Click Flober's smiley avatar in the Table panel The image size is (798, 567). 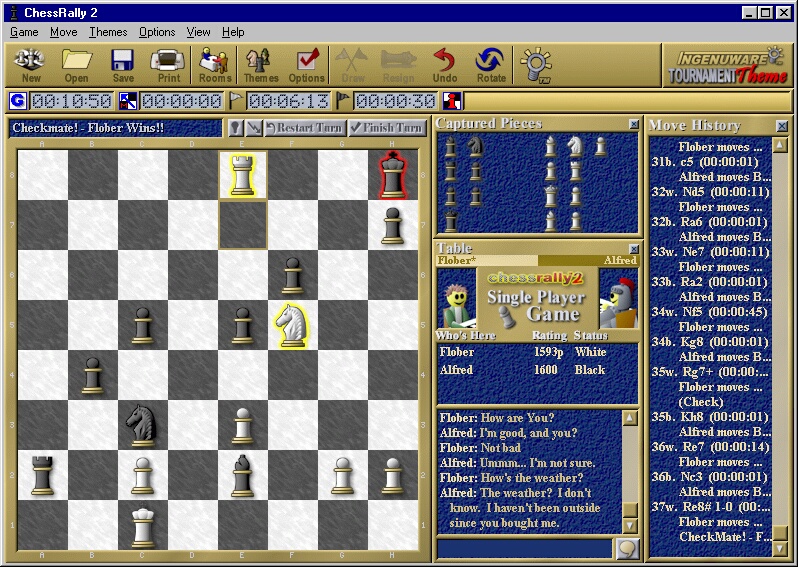tap(457, 298)
